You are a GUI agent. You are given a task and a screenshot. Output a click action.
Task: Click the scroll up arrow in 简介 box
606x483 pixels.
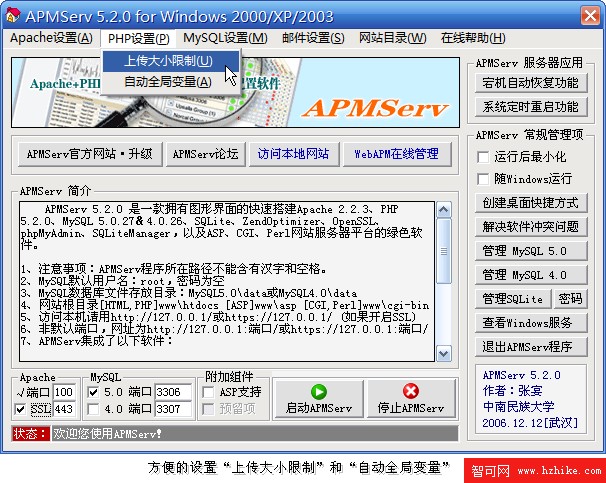click(444, 209)
